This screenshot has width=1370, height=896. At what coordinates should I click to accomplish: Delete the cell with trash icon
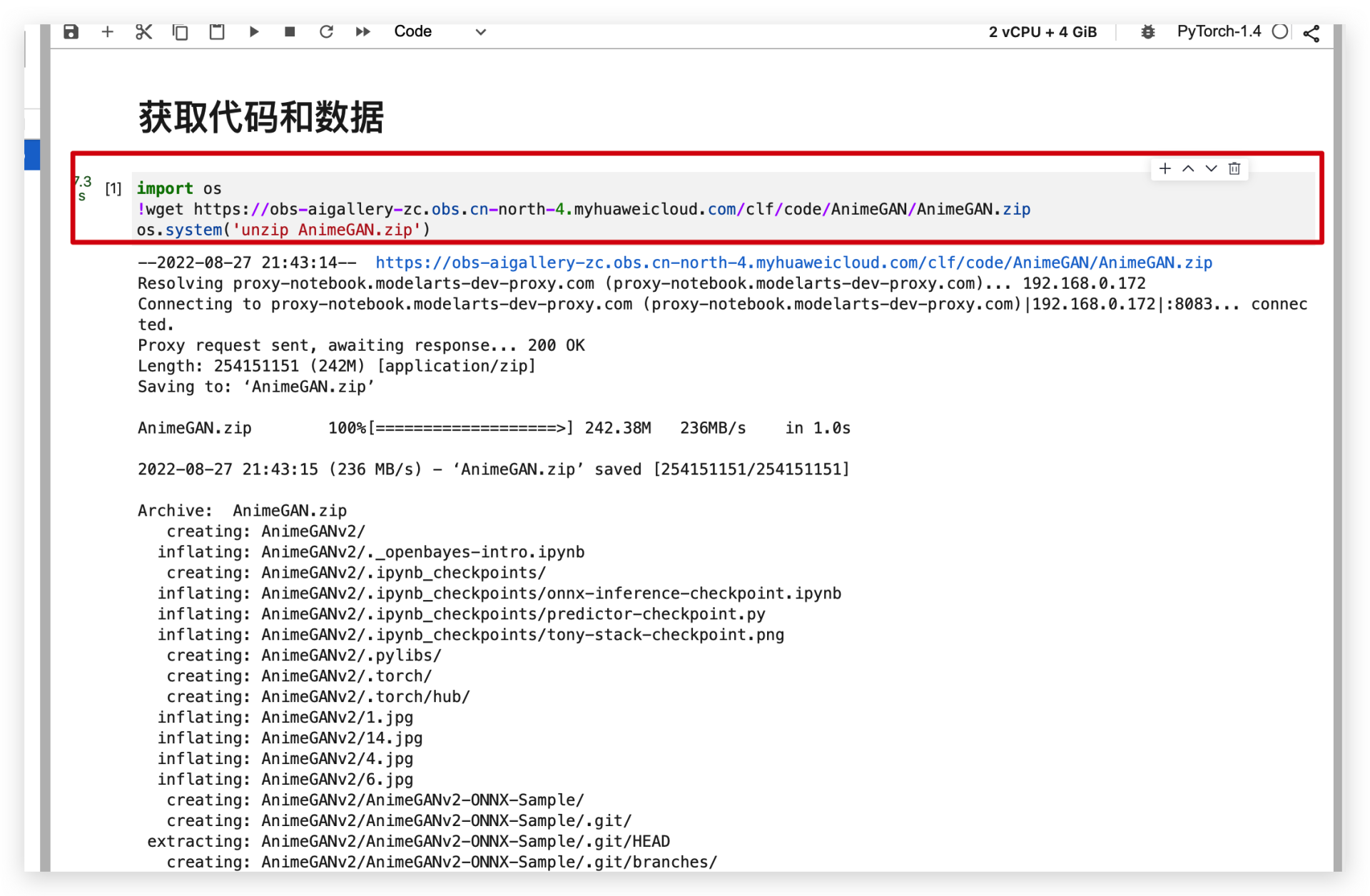pyautogui.click(x=1234, y=169)
